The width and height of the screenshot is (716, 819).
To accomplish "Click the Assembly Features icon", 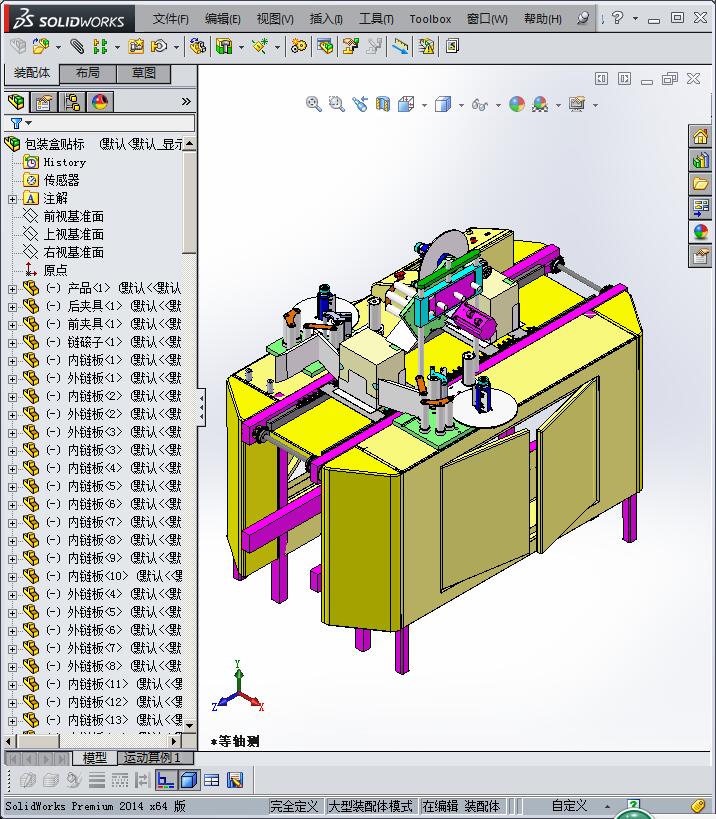I will [224, 46].
